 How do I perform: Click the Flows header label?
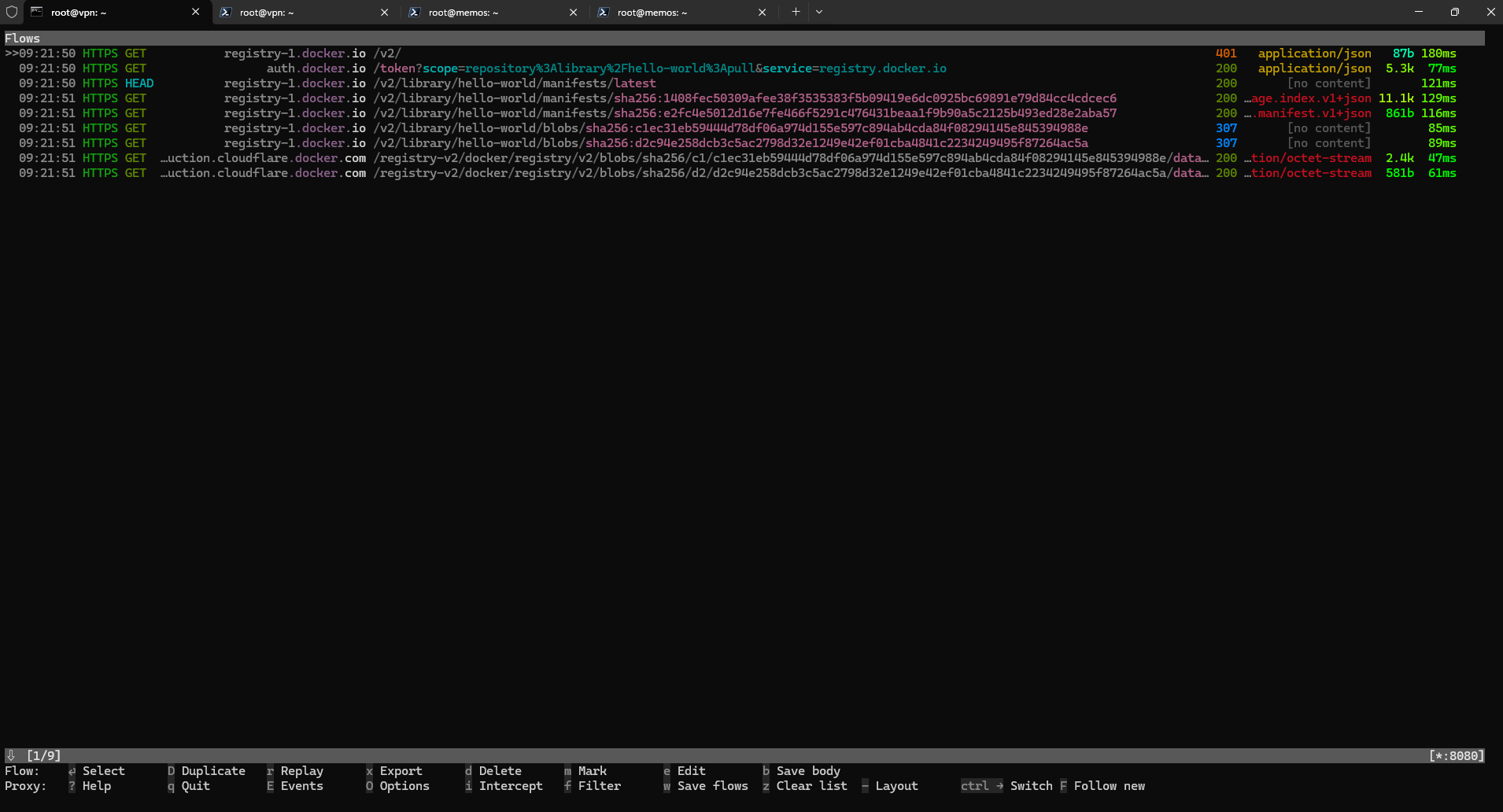22,39
